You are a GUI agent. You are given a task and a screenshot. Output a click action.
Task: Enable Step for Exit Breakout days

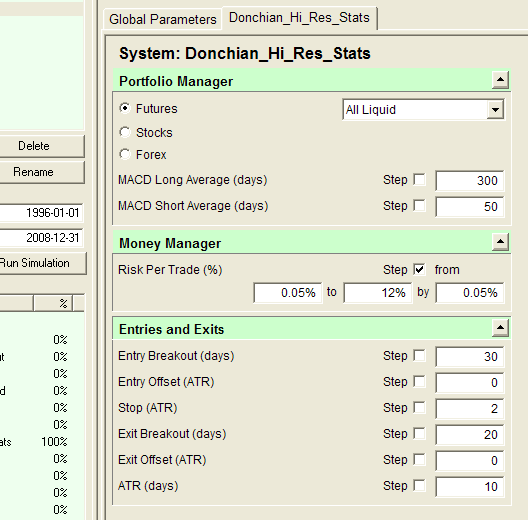point(419,433)
